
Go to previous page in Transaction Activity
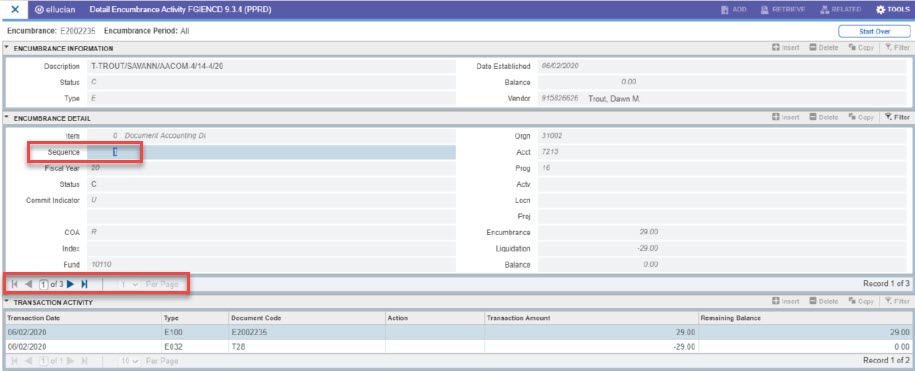[x=28, y=361]
